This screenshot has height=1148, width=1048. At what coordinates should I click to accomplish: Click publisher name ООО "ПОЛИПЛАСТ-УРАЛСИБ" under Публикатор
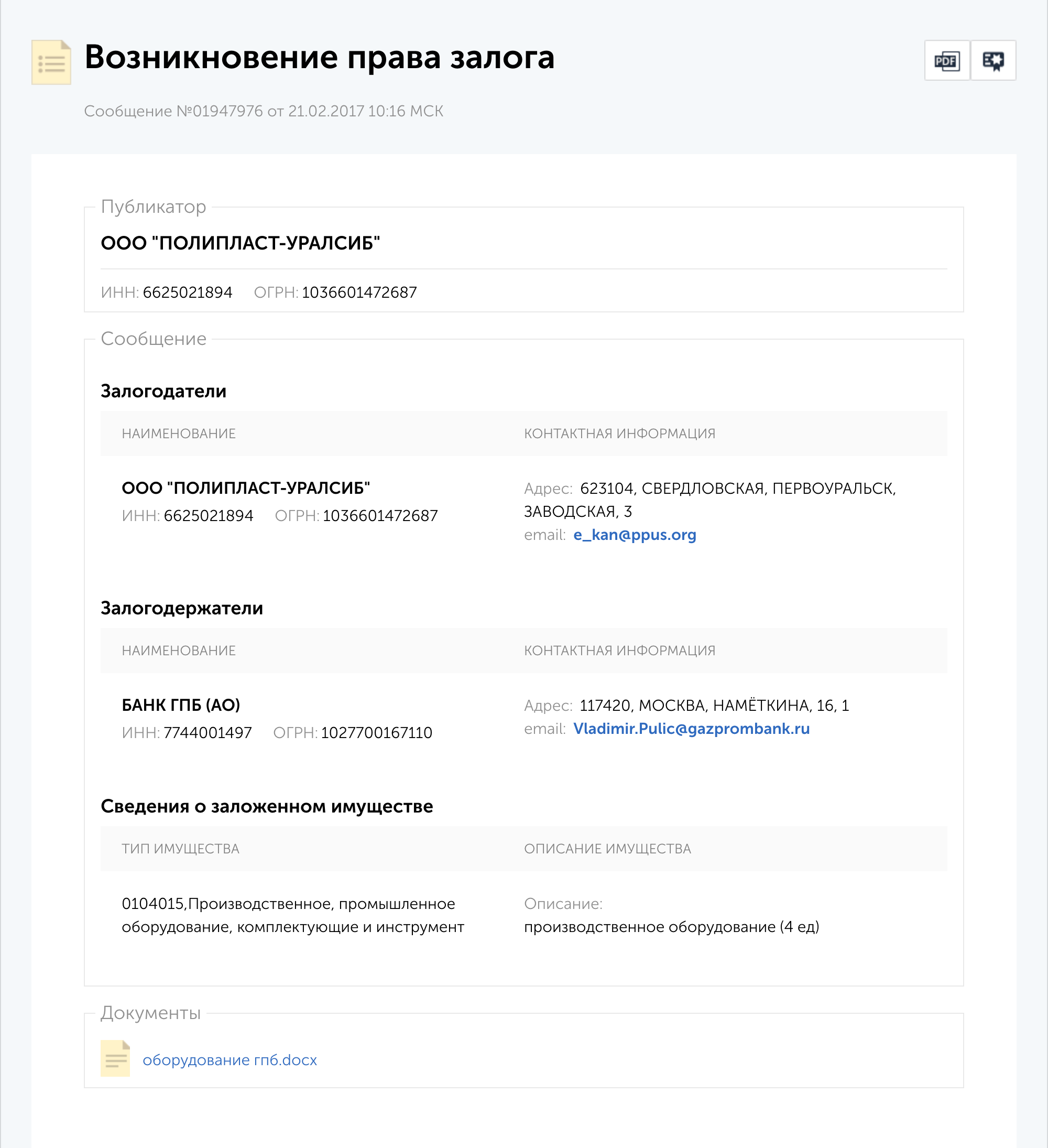click(x=240, y=243)
